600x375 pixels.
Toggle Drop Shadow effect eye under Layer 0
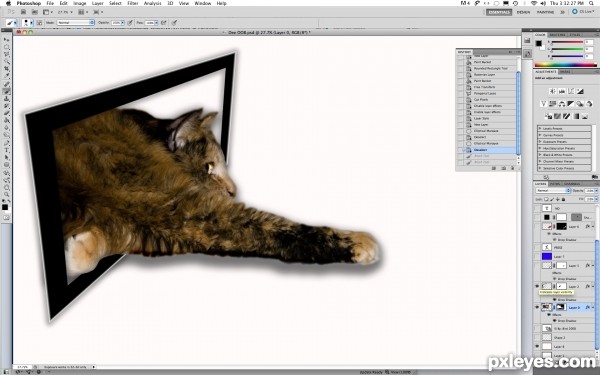(x=555, y=320)
